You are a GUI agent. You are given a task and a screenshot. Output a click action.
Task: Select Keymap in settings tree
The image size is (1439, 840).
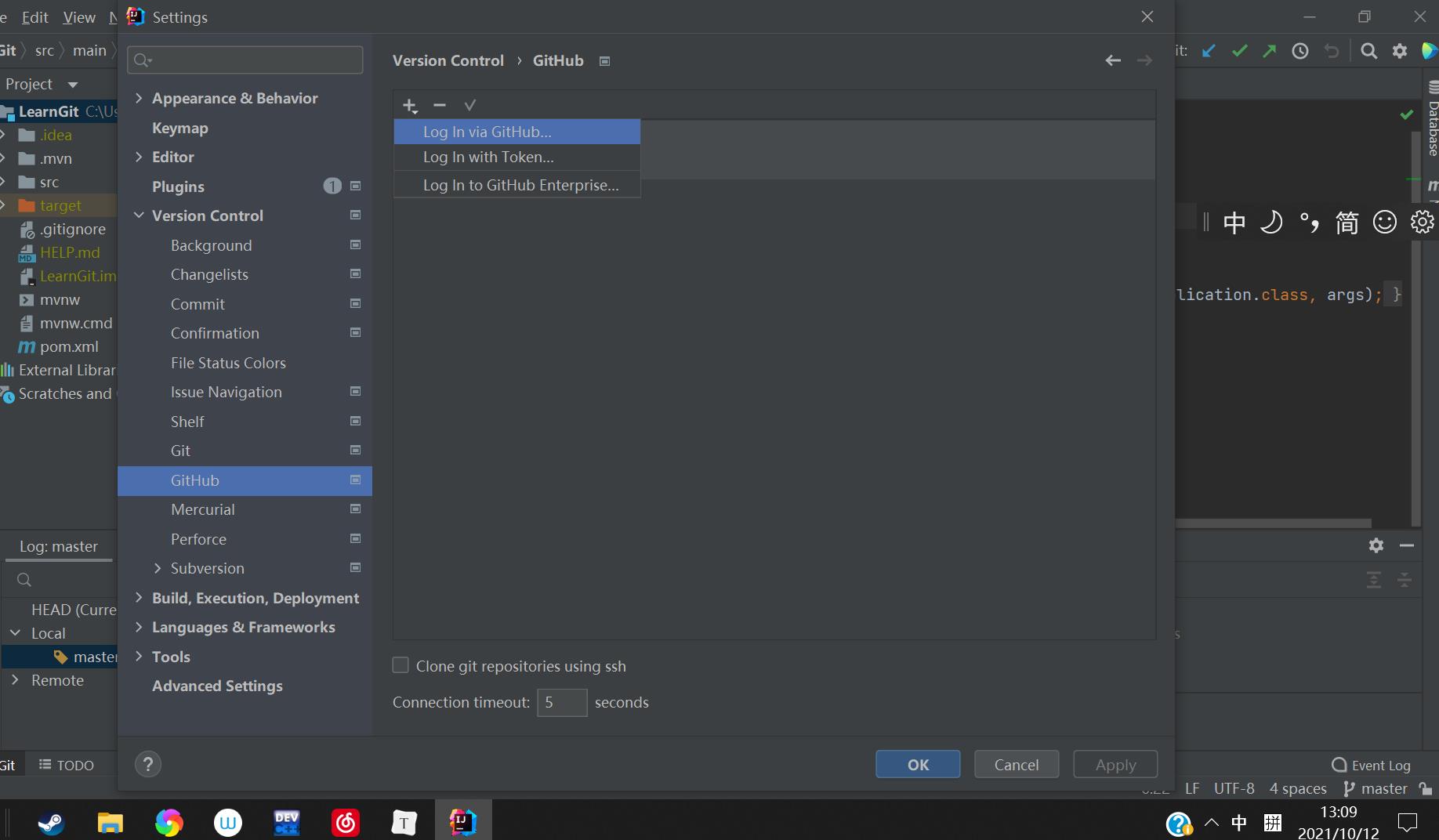(x=180, y=128)
